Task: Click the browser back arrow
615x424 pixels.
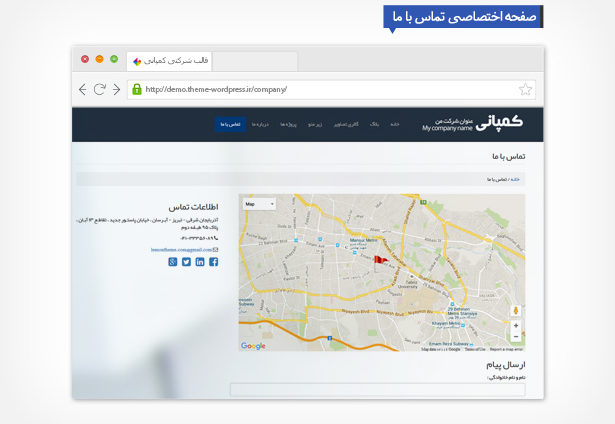Action: [x=83, y=89]
